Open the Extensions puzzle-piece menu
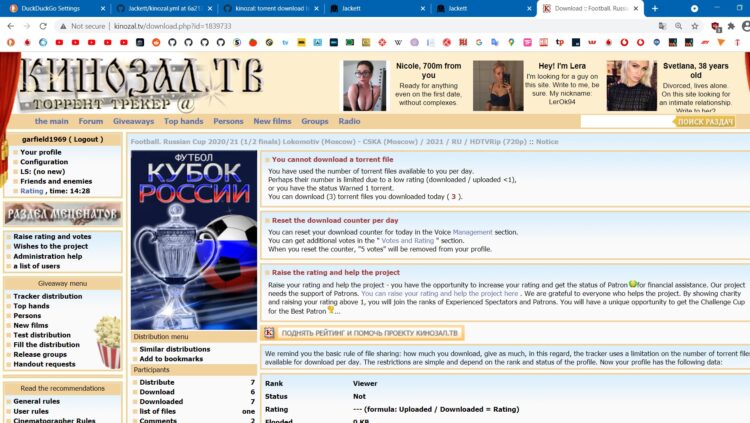The height and width of the screenshot is (423, 750). (731, 26)
